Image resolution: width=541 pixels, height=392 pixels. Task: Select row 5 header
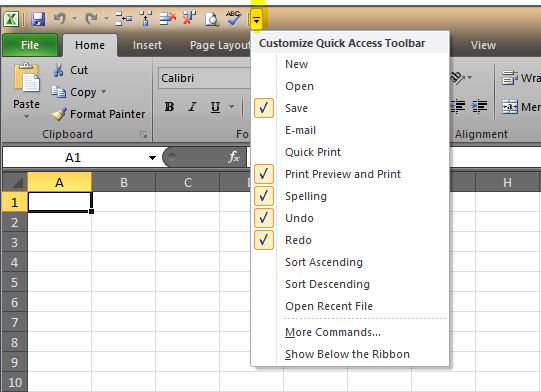pos(14,282)
